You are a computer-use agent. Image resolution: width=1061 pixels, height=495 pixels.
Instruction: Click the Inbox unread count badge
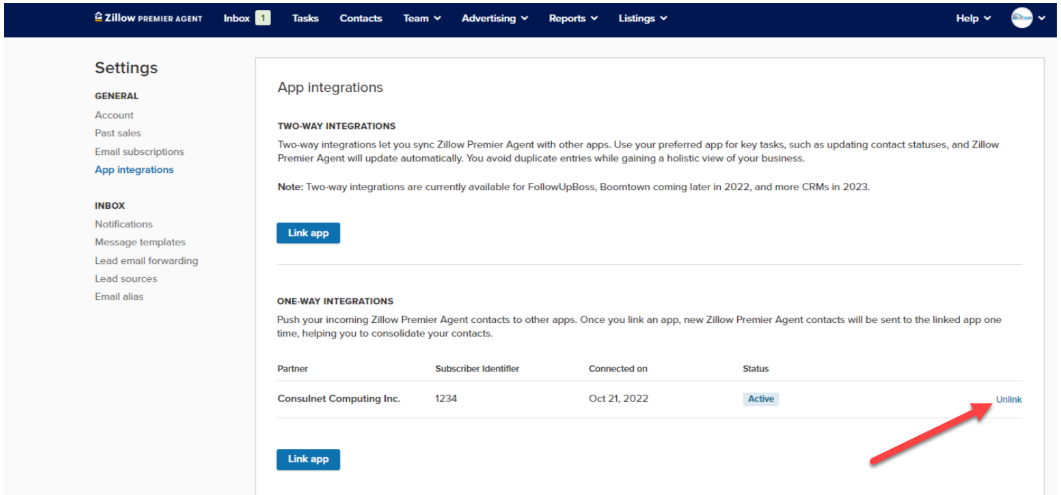pyautogui.click(x=262, y=18)
